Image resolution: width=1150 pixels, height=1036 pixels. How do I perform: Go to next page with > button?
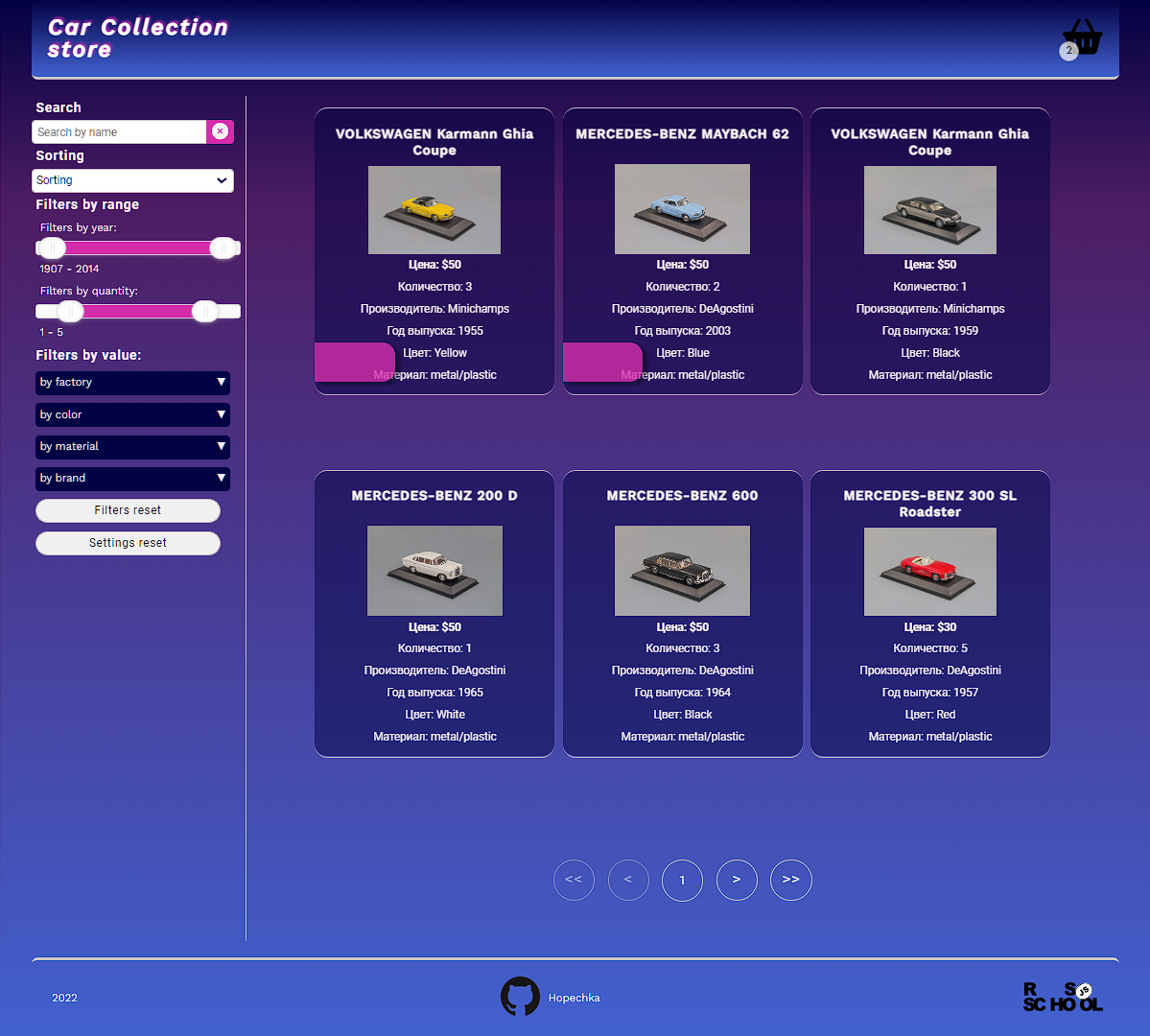[737, 880]
